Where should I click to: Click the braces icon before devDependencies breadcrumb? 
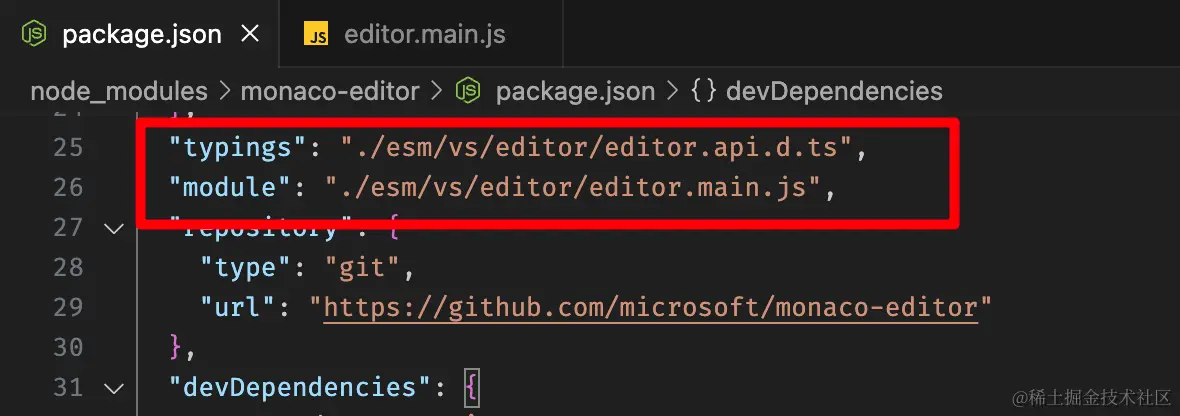click(703, 91)
